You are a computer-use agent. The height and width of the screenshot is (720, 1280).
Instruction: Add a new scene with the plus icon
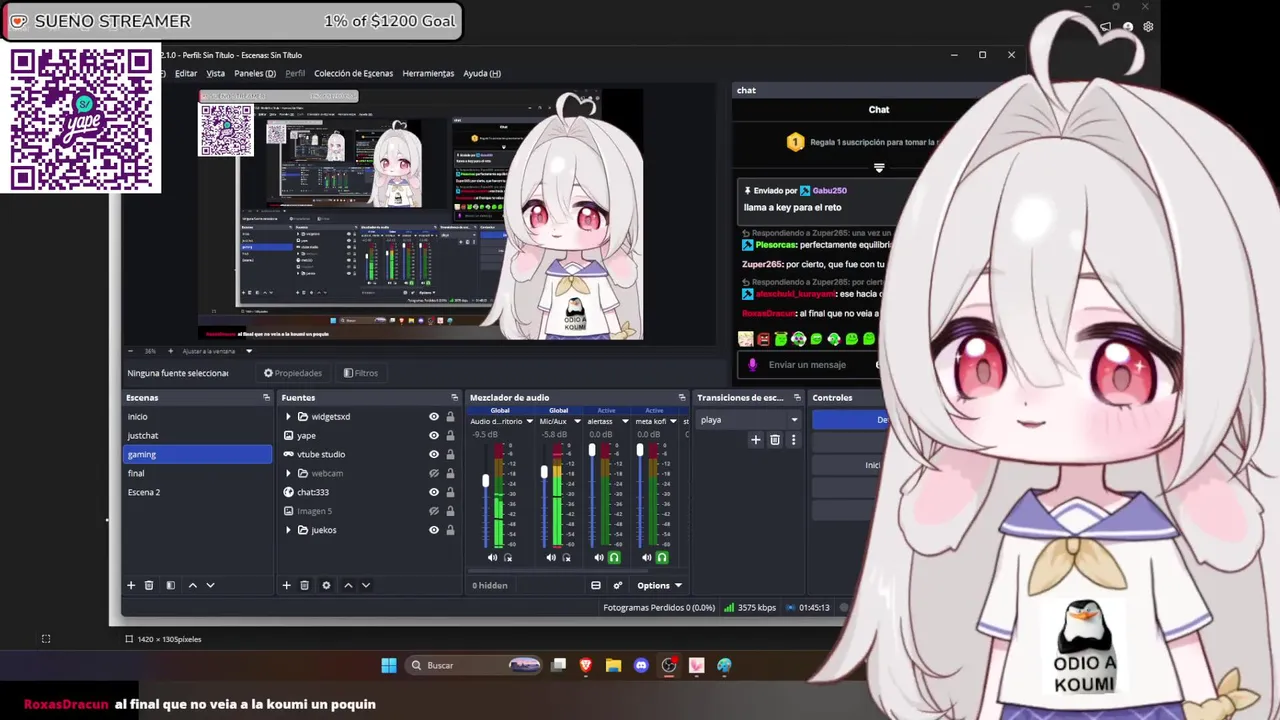[130, 585]
